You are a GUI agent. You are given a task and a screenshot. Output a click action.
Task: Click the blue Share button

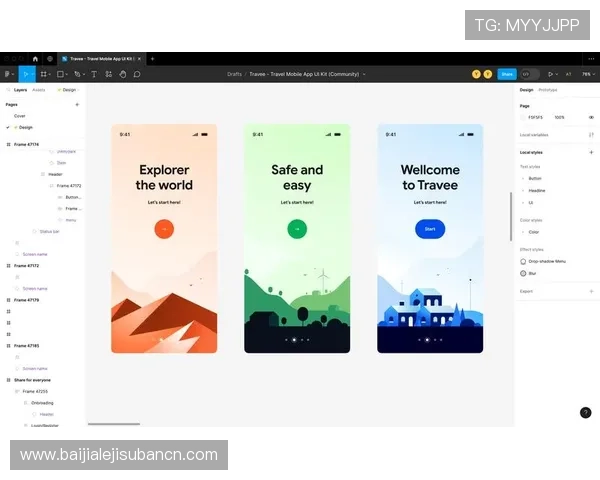(507, 74)
